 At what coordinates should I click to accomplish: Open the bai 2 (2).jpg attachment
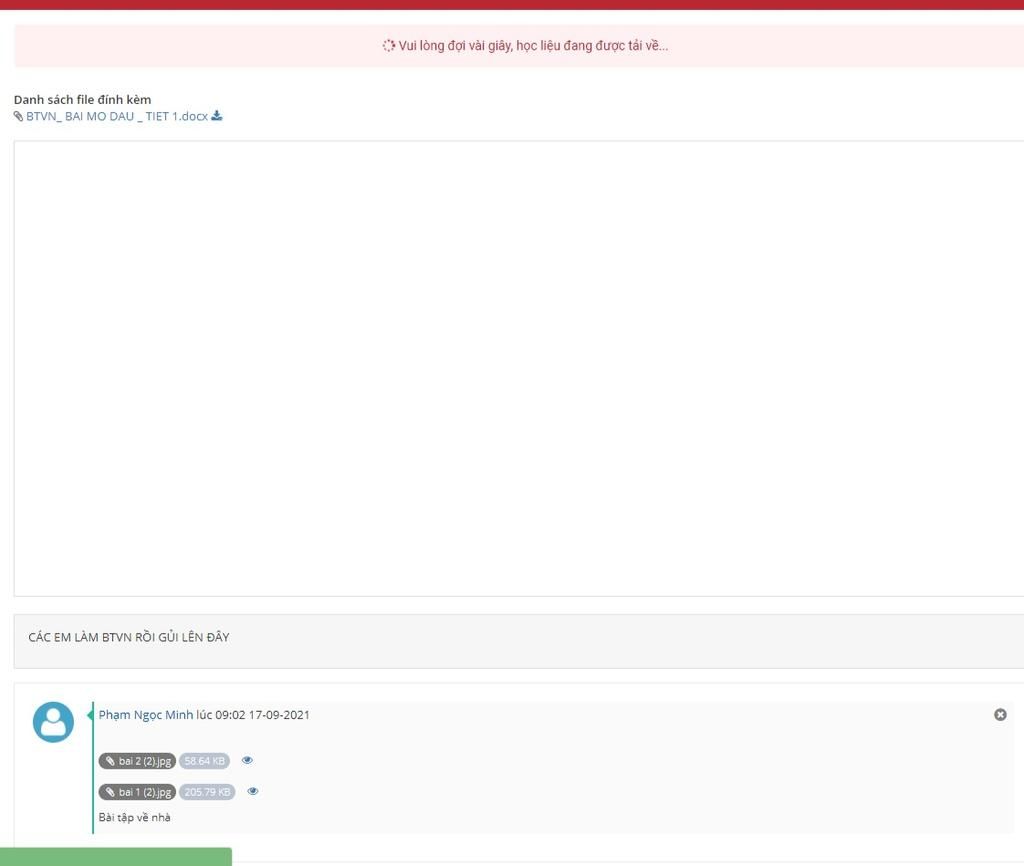tap(137, 761)
